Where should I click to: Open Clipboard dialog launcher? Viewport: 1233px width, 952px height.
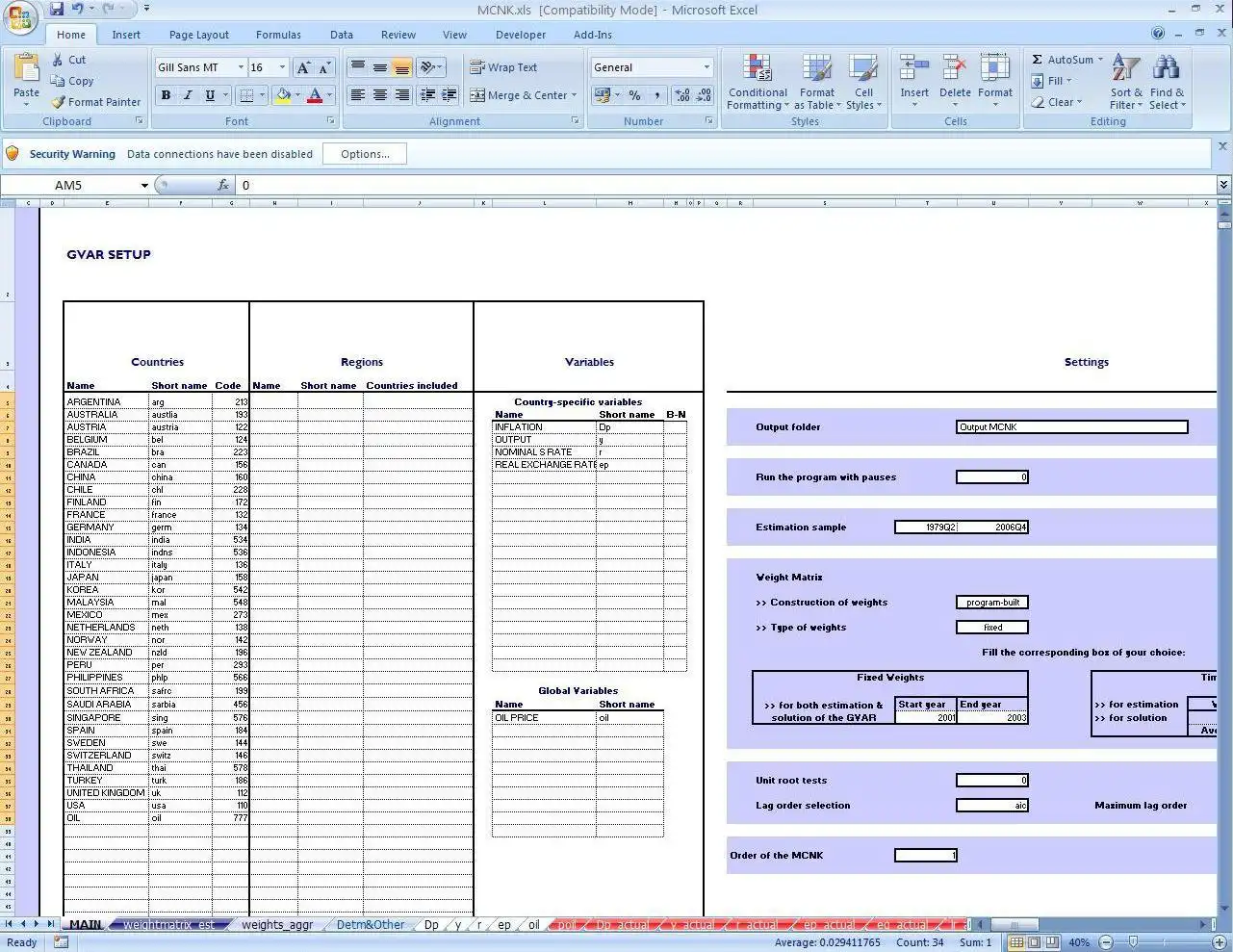point(140,121)
